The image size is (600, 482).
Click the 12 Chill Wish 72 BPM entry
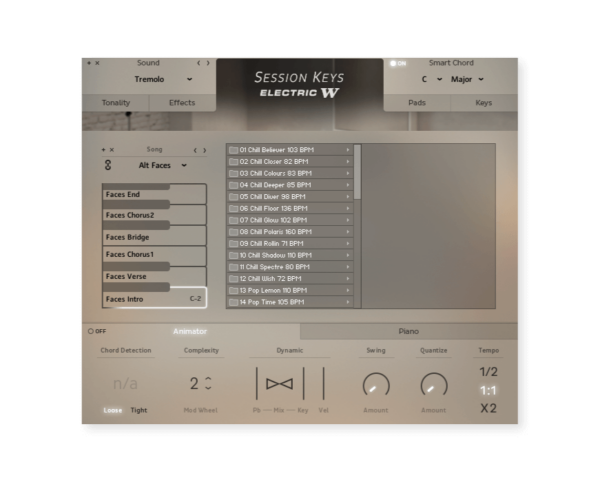(x=290, y=279)
